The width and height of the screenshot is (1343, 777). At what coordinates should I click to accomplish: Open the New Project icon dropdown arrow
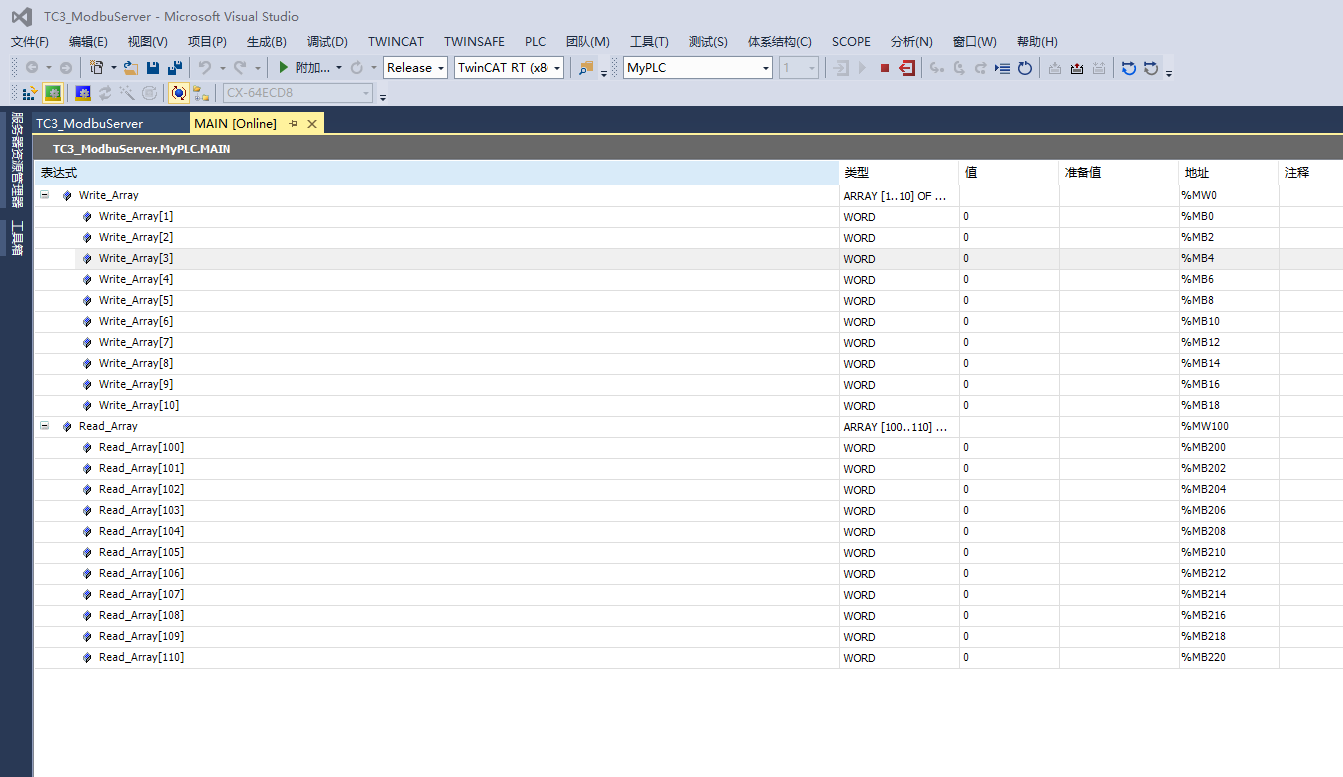113,67
